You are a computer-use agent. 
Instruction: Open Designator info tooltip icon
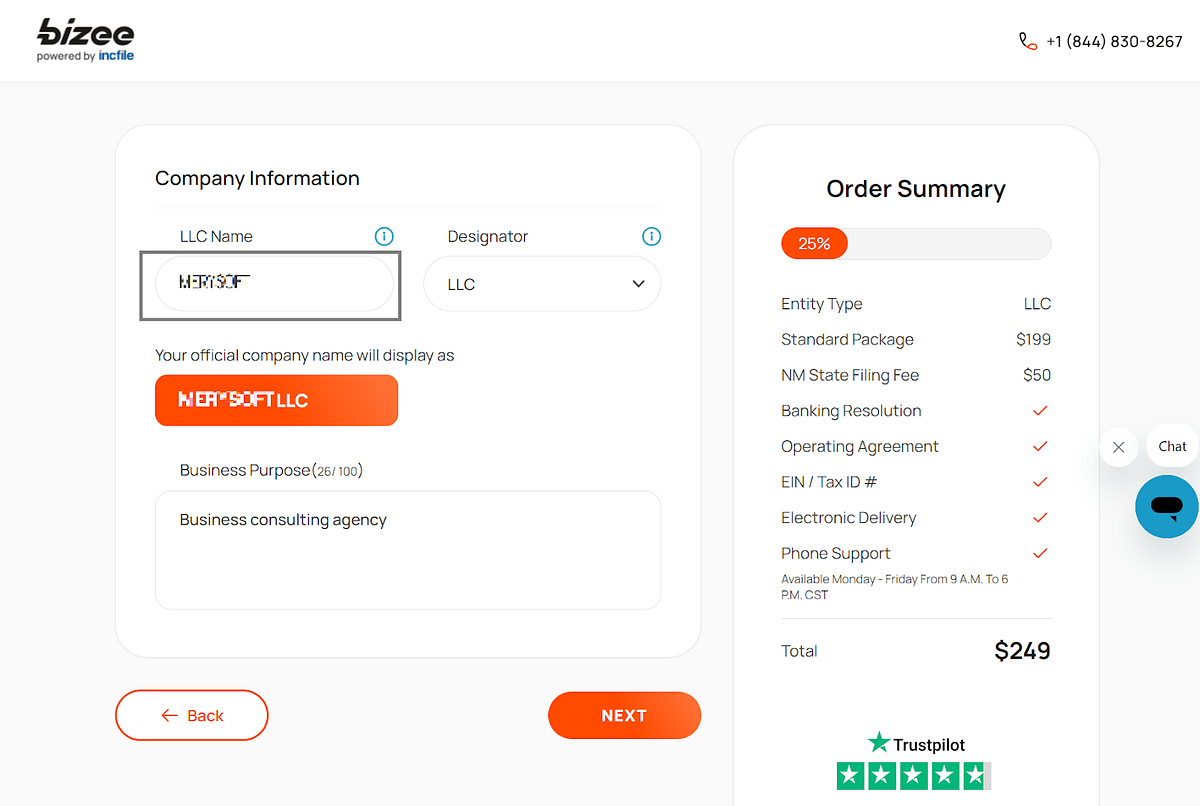coord(651,236)
